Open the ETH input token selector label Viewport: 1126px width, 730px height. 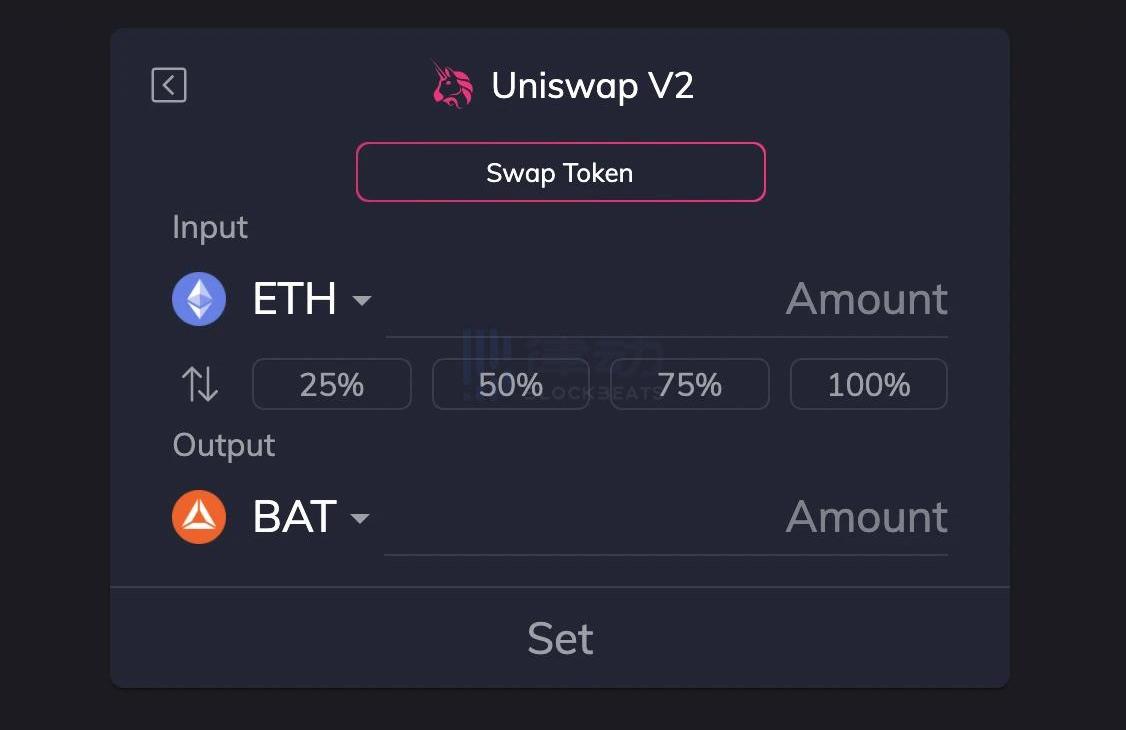tap(294, 299)
